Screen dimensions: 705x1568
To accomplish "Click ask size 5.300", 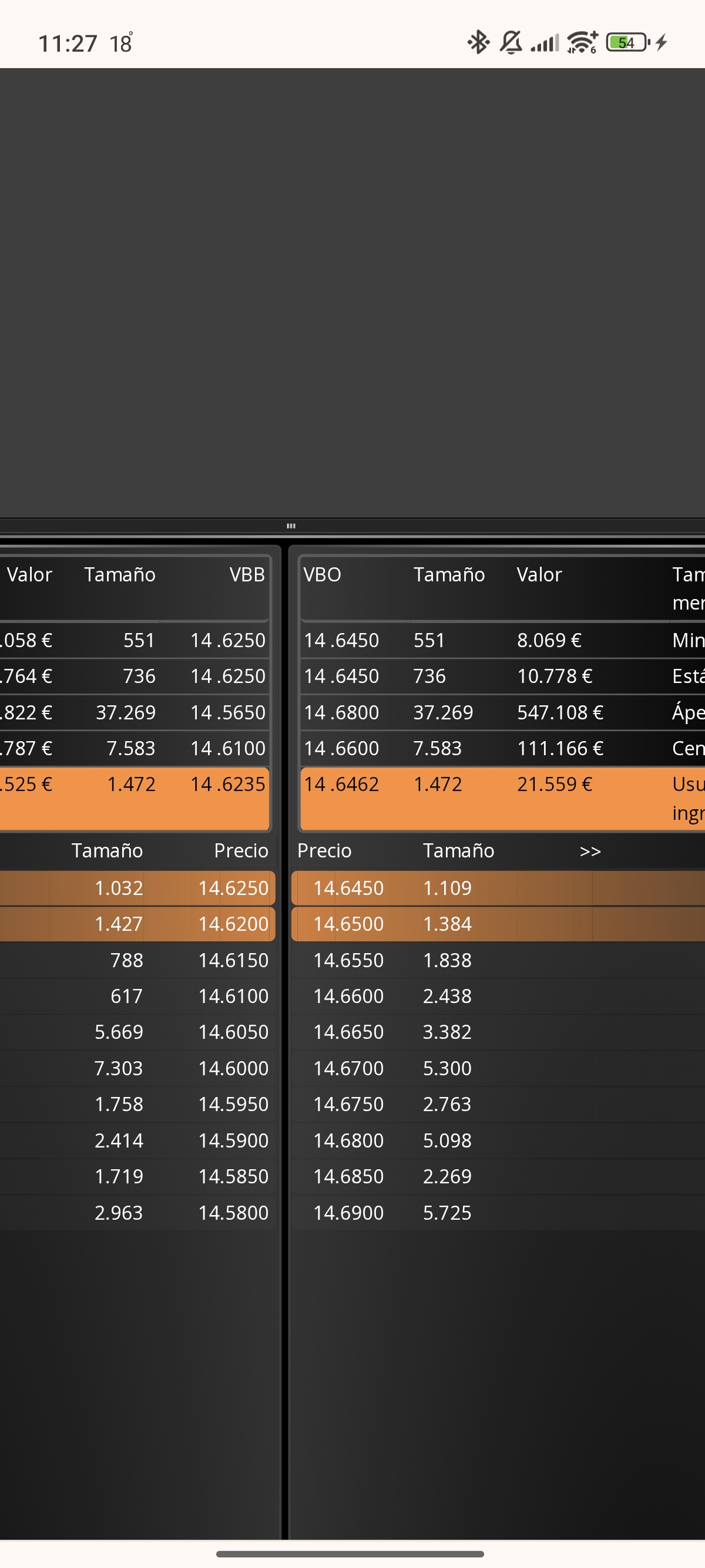I will point(448,1068).
